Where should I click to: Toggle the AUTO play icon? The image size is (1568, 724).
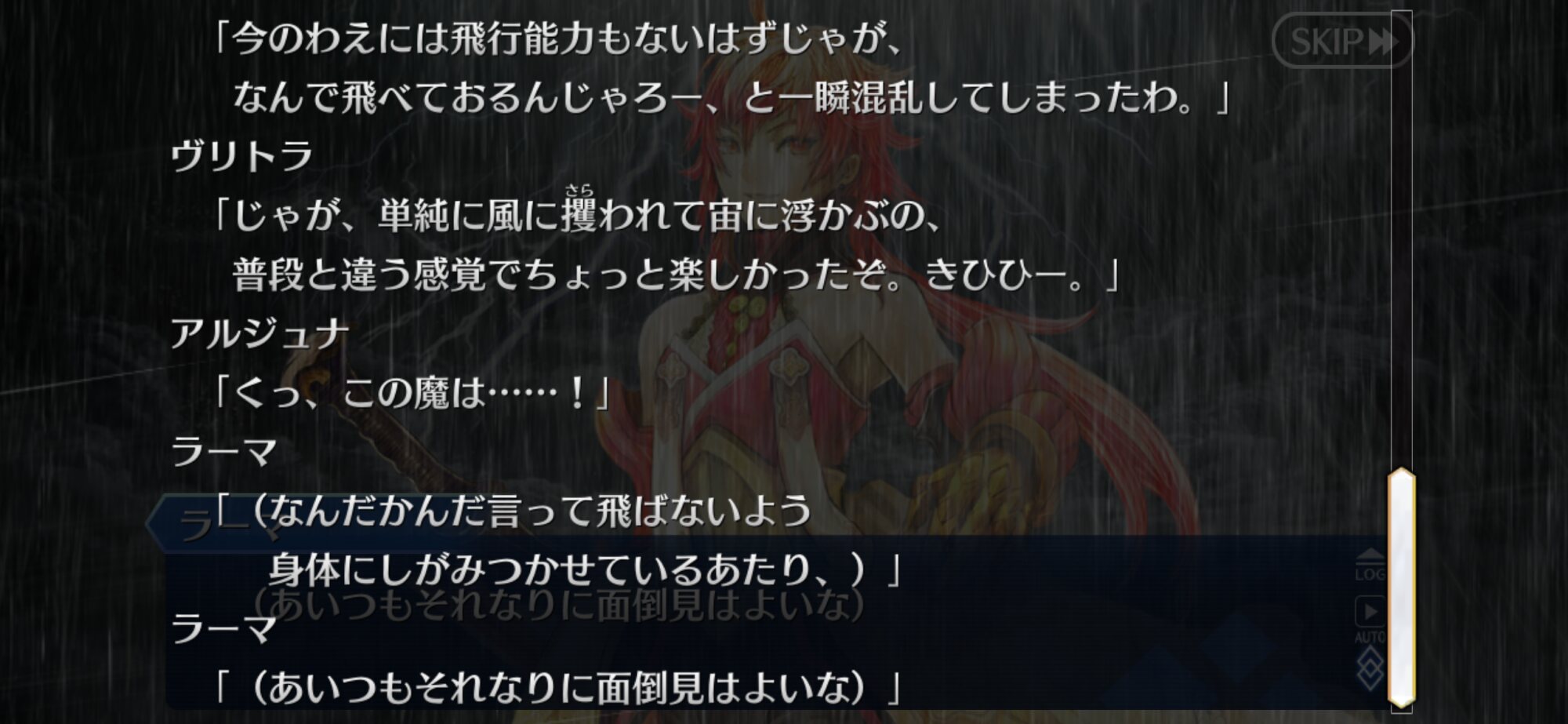pos(1370,620)
